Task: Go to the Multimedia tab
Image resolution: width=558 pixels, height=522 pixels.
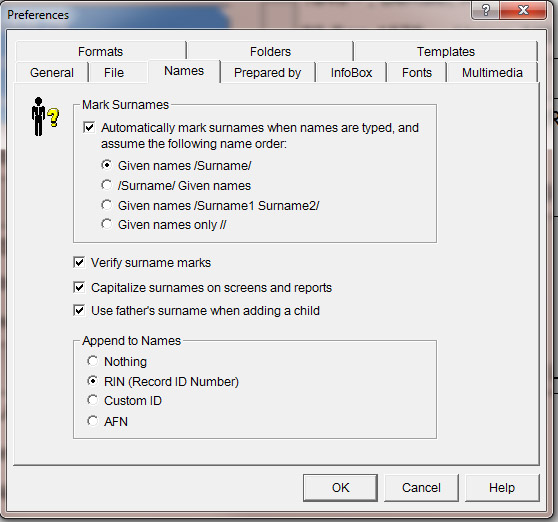Action: [x=492, y=73]
